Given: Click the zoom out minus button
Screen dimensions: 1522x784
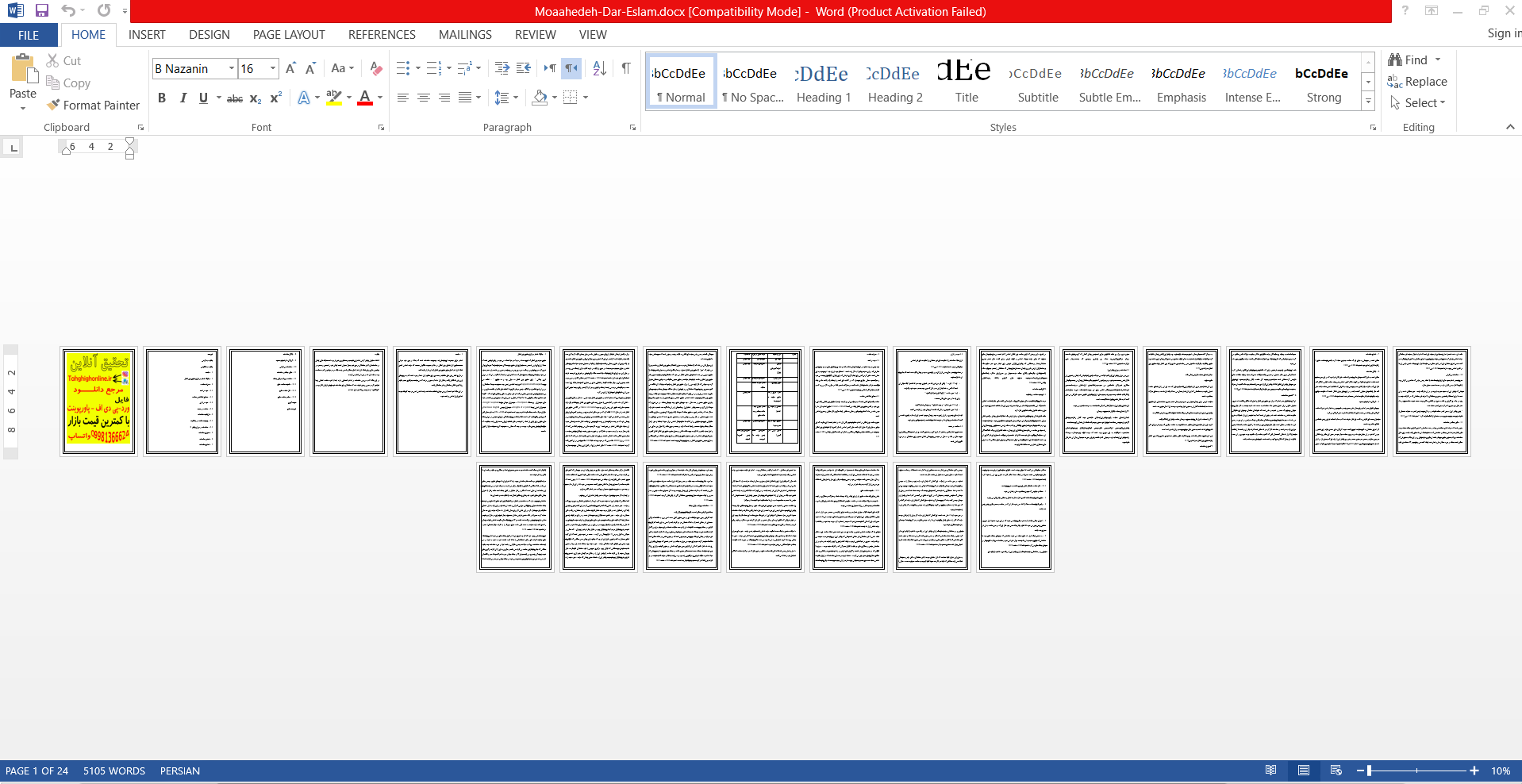Looking at the screenshot, I should 1360,771.
